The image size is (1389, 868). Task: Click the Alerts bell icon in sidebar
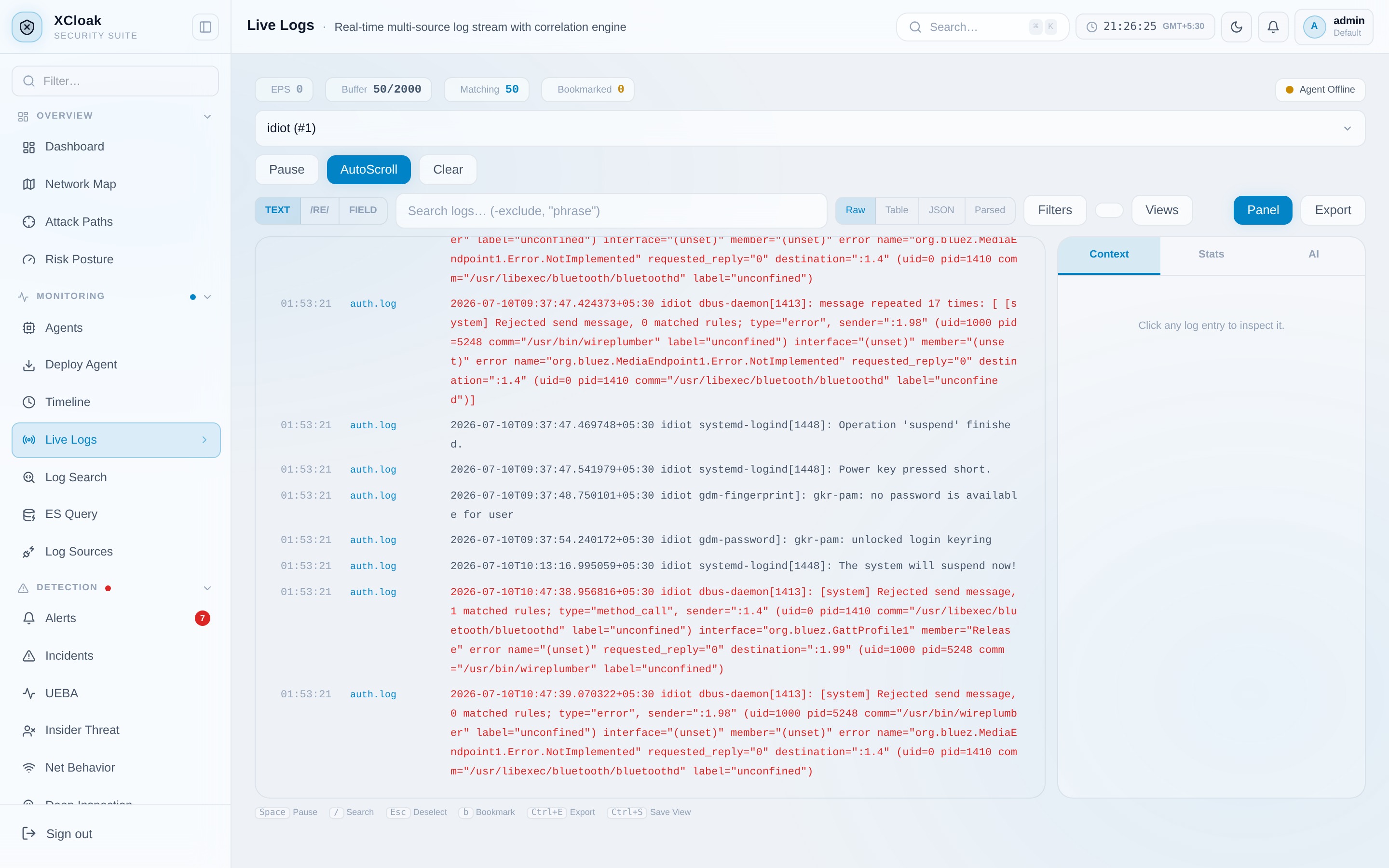(29, 618)
